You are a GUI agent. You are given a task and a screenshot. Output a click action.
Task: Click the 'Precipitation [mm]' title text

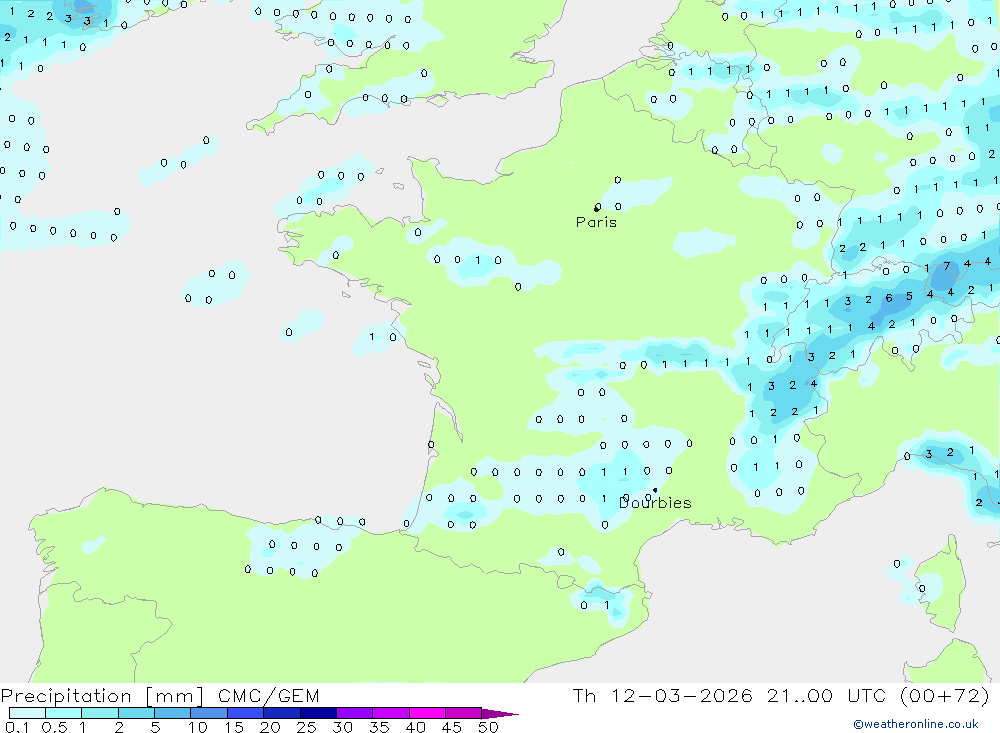(x=102, y=696)
